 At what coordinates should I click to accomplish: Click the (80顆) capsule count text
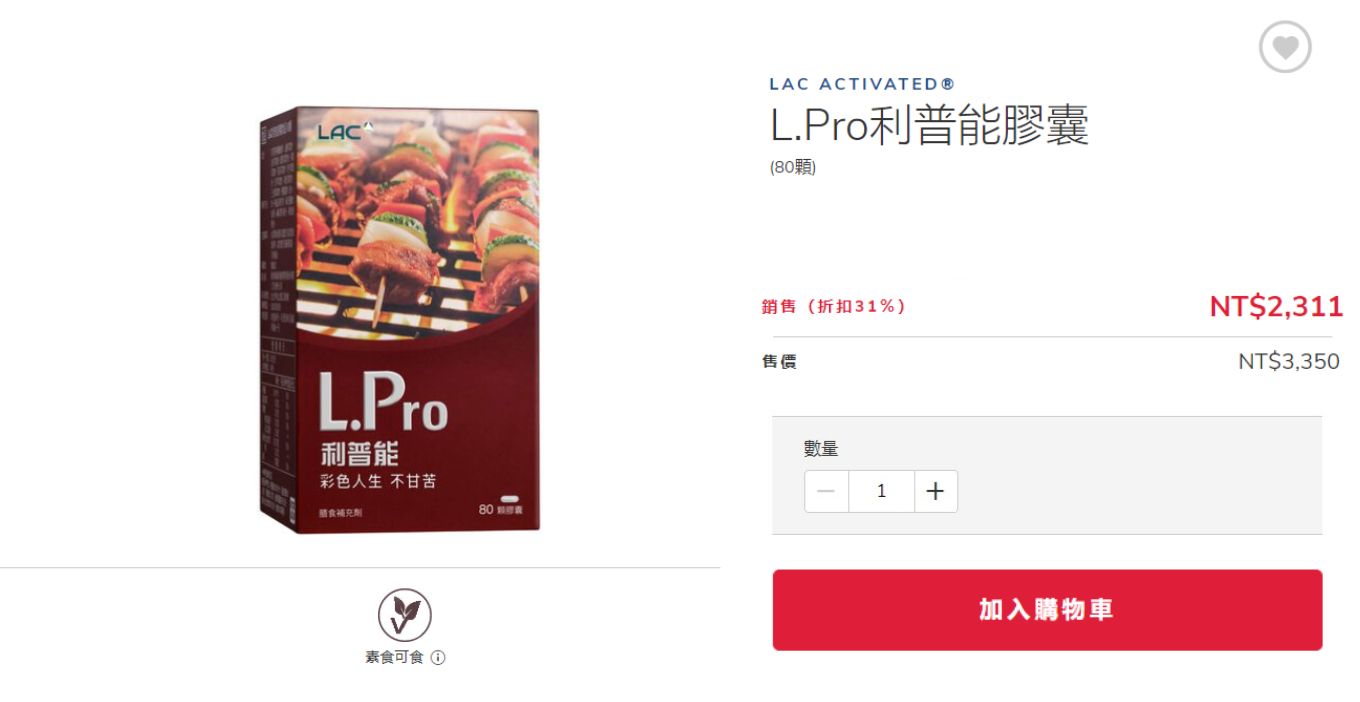793,167
